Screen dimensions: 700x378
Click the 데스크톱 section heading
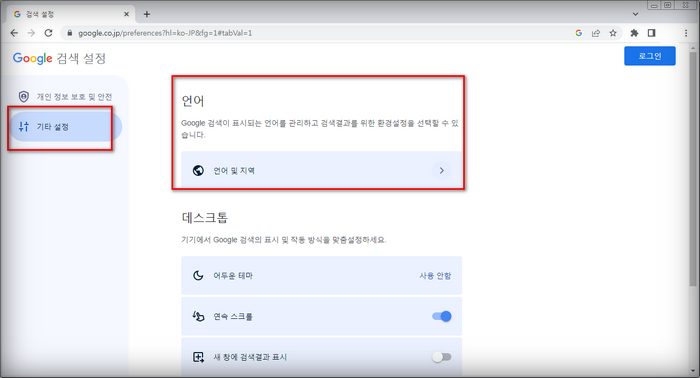(x=205, y=217)
